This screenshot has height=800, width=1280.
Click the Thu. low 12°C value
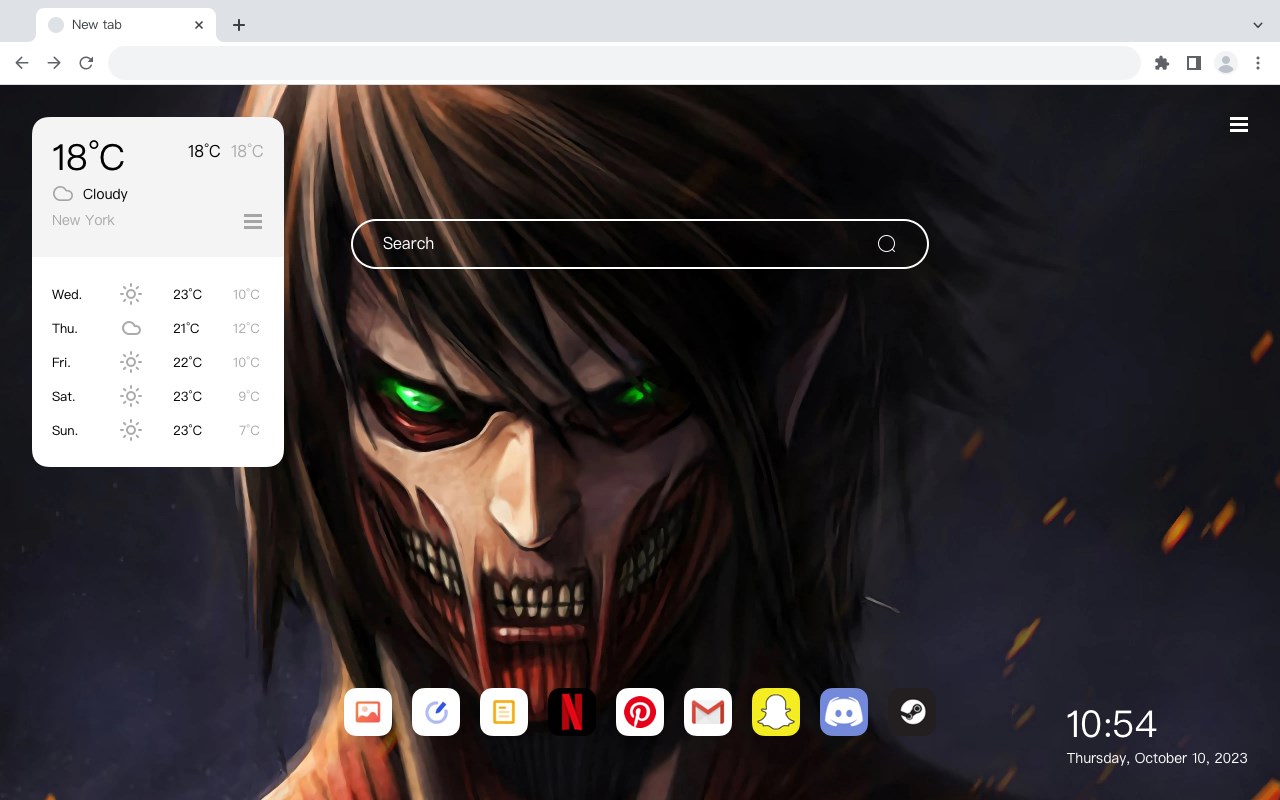(246, 328)
